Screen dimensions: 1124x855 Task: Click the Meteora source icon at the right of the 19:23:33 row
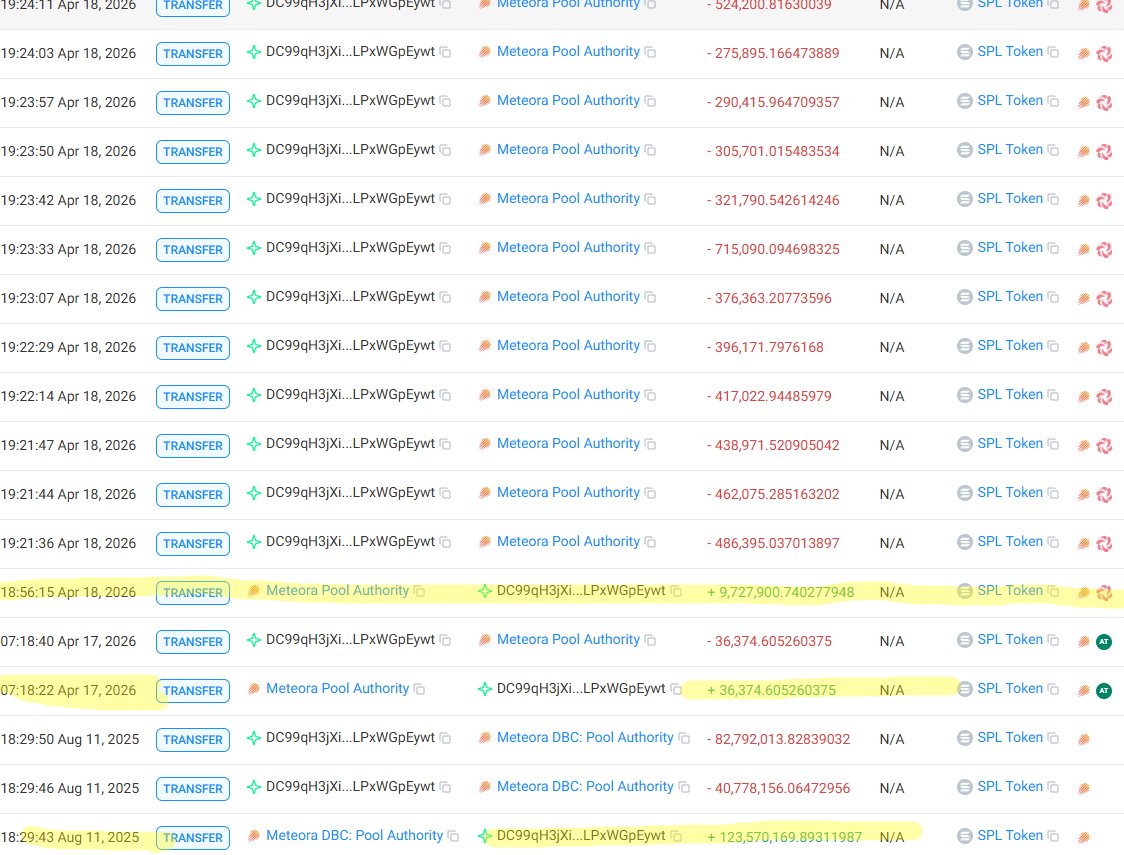pyautogui.click(x=1084, y=249)
